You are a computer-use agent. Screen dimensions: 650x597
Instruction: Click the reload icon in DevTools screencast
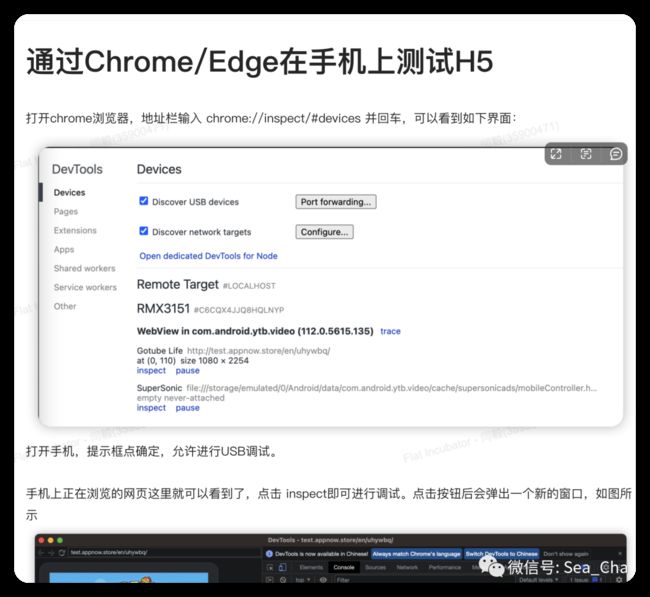[62, 552]
